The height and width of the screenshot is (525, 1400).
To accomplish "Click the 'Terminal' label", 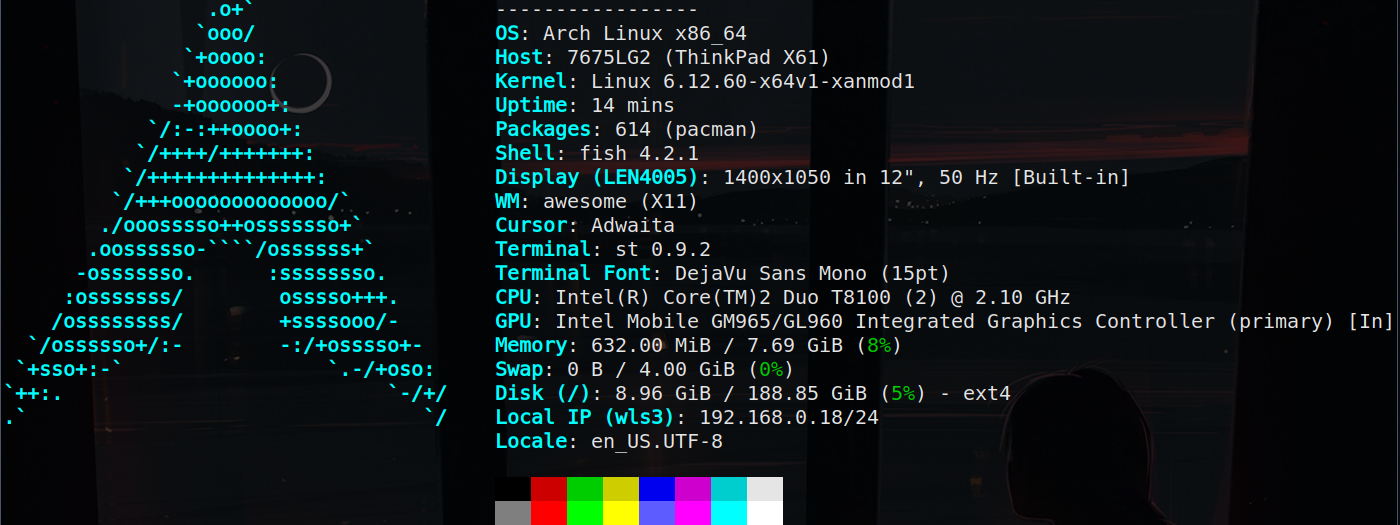I will point(543,249).
